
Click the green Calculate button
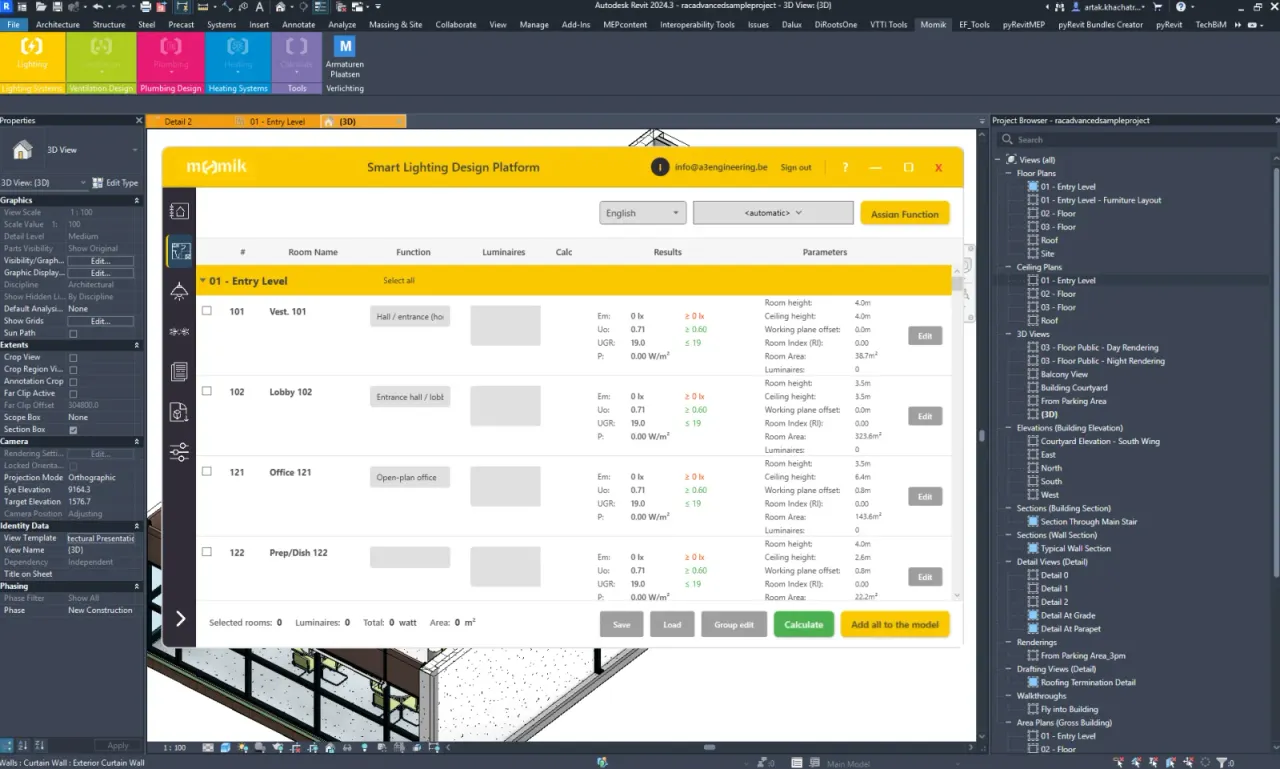coord(803,624)
